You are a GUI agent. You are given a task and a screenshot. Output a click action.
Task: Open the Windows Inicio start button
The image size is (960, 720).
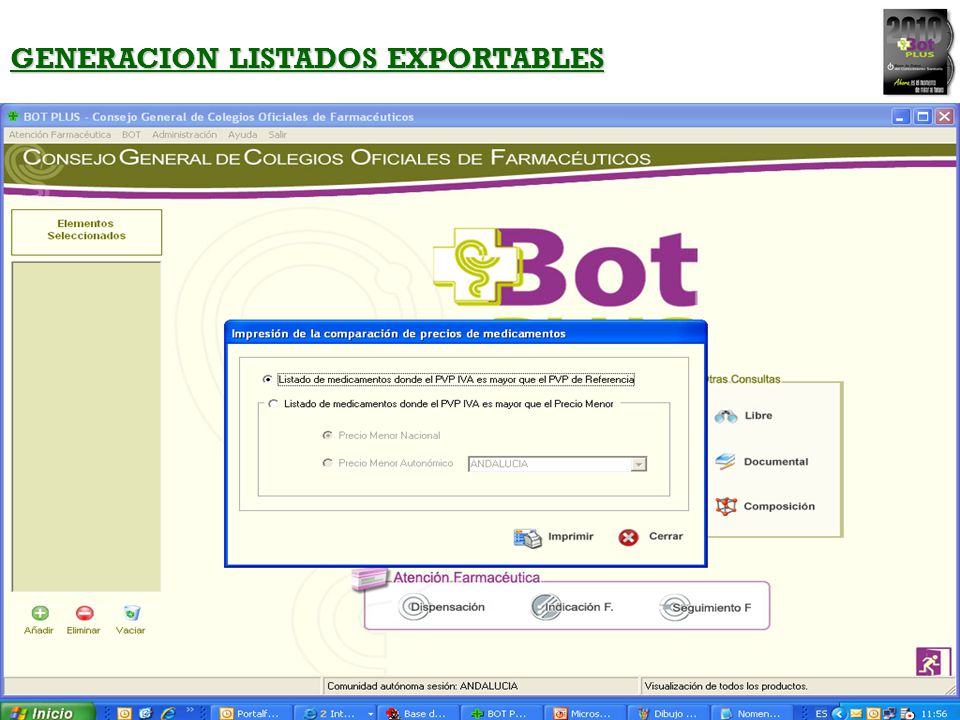[48, 713]
